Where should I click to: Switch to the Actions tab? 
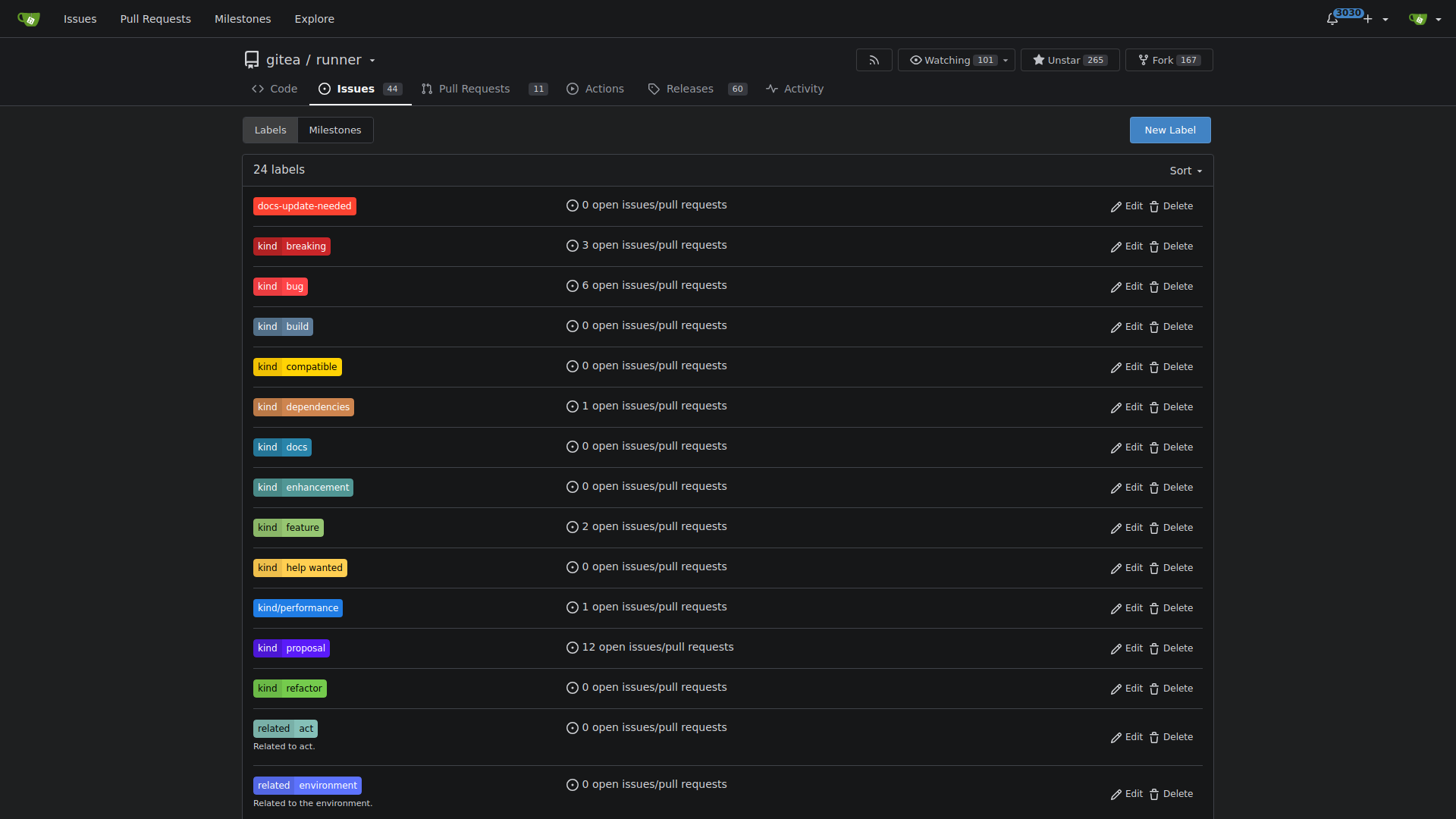[595, 89]
